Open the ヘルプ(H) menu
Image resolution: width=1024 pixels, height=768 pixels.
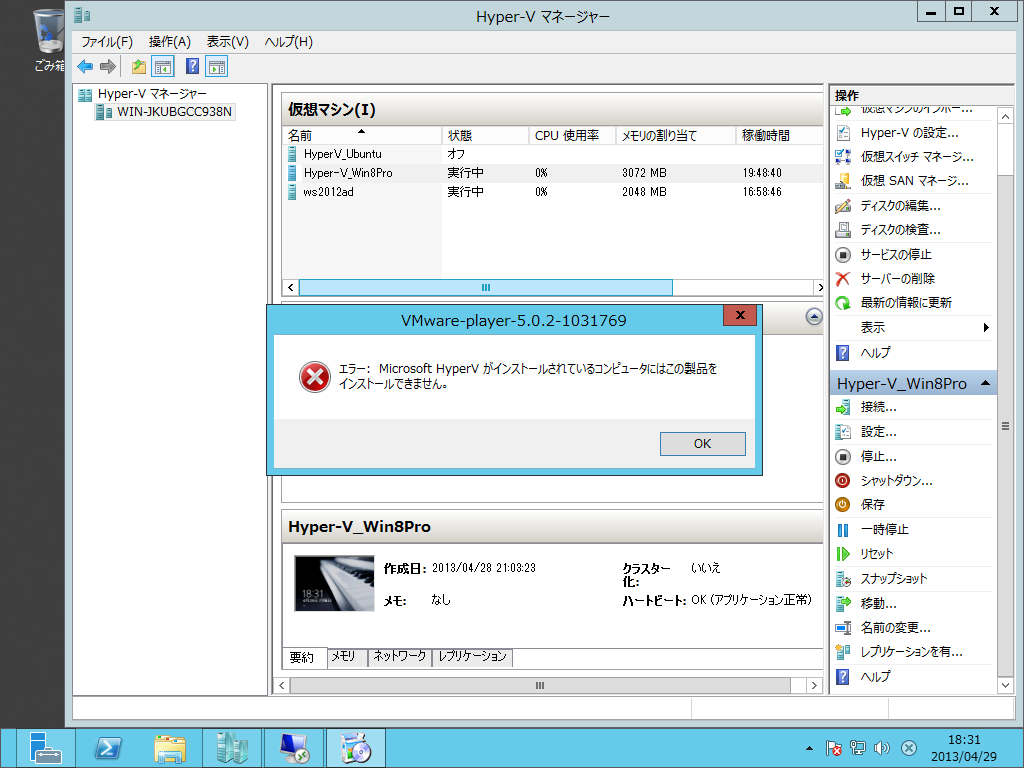pos(289,42)
